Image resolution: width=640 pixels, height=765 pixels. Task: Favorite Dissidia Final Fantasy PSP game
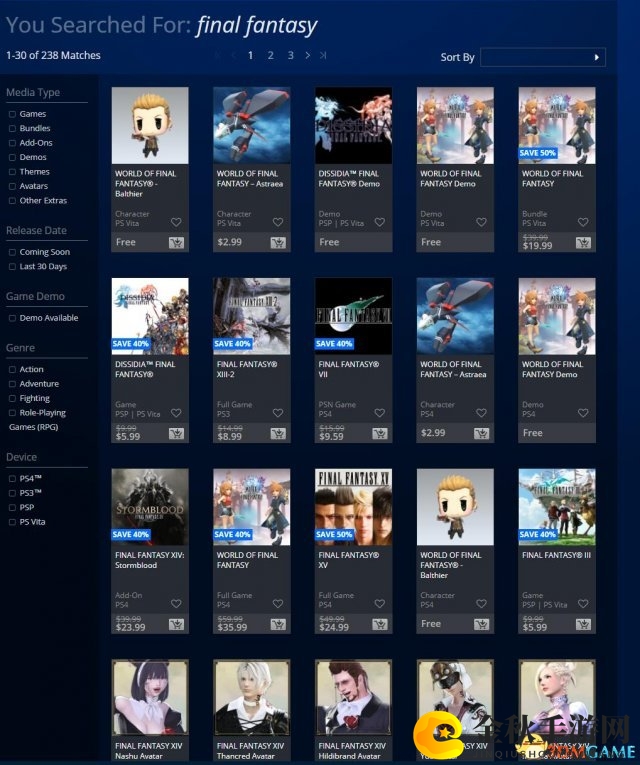click(176, 413)
